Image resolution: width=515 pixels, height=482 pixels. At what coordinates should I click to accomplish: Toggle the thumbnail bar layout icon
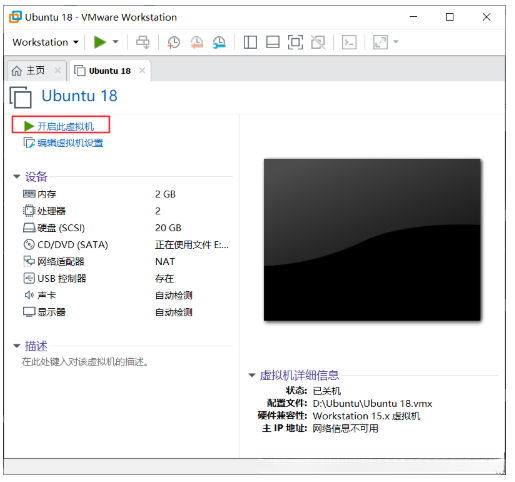273,42
